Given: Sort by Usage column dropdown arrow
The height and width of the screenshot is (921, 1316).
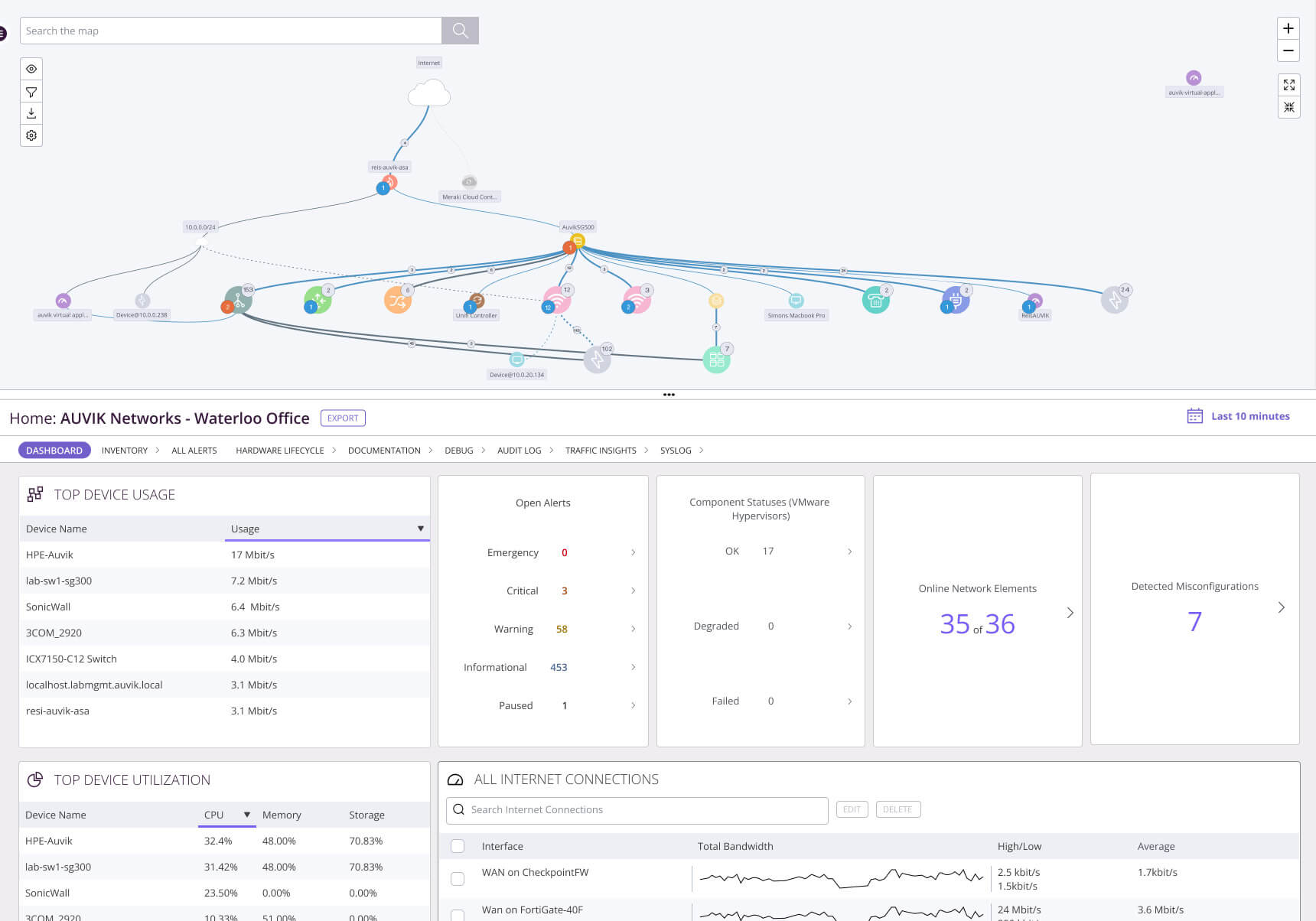Looking at the screenshot, I should click(420, 529).
